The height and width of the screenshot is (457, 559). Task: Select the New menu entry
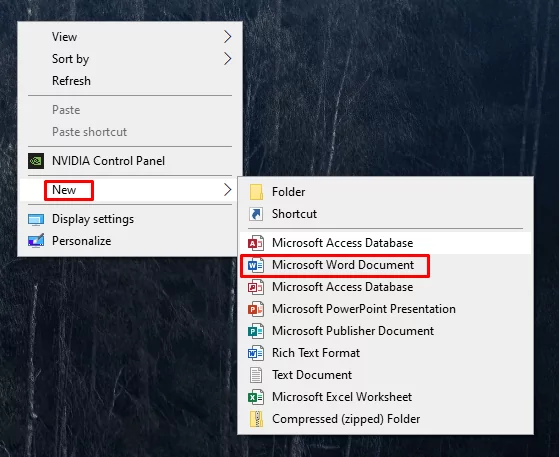point(130,190)
